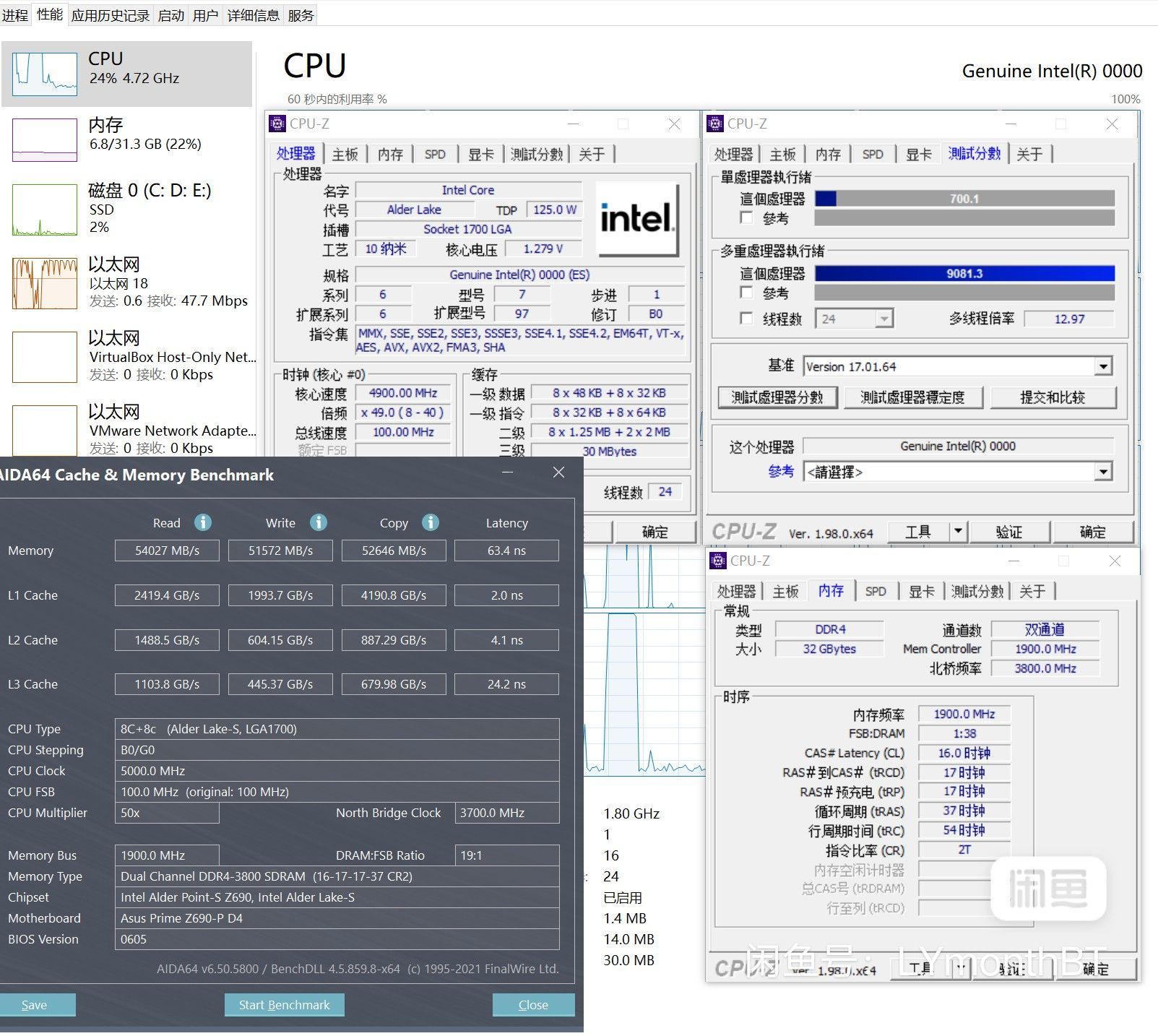Screen dimensions: 1158x1036
Task: Click 多线程倍率 value 12.97
Action: (x=1069, y=319)
